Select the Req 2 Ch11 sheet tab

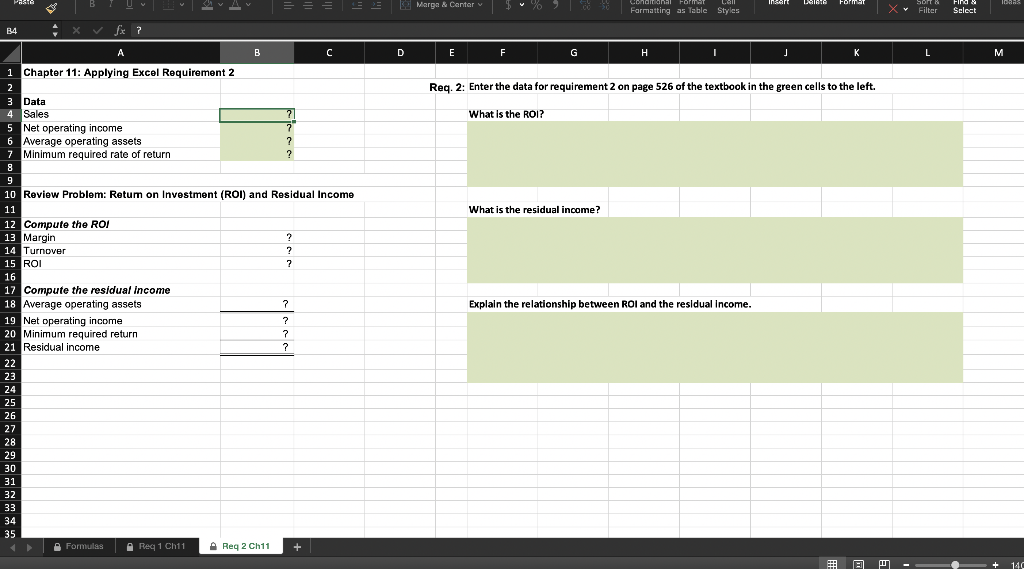tap(240, 546)
